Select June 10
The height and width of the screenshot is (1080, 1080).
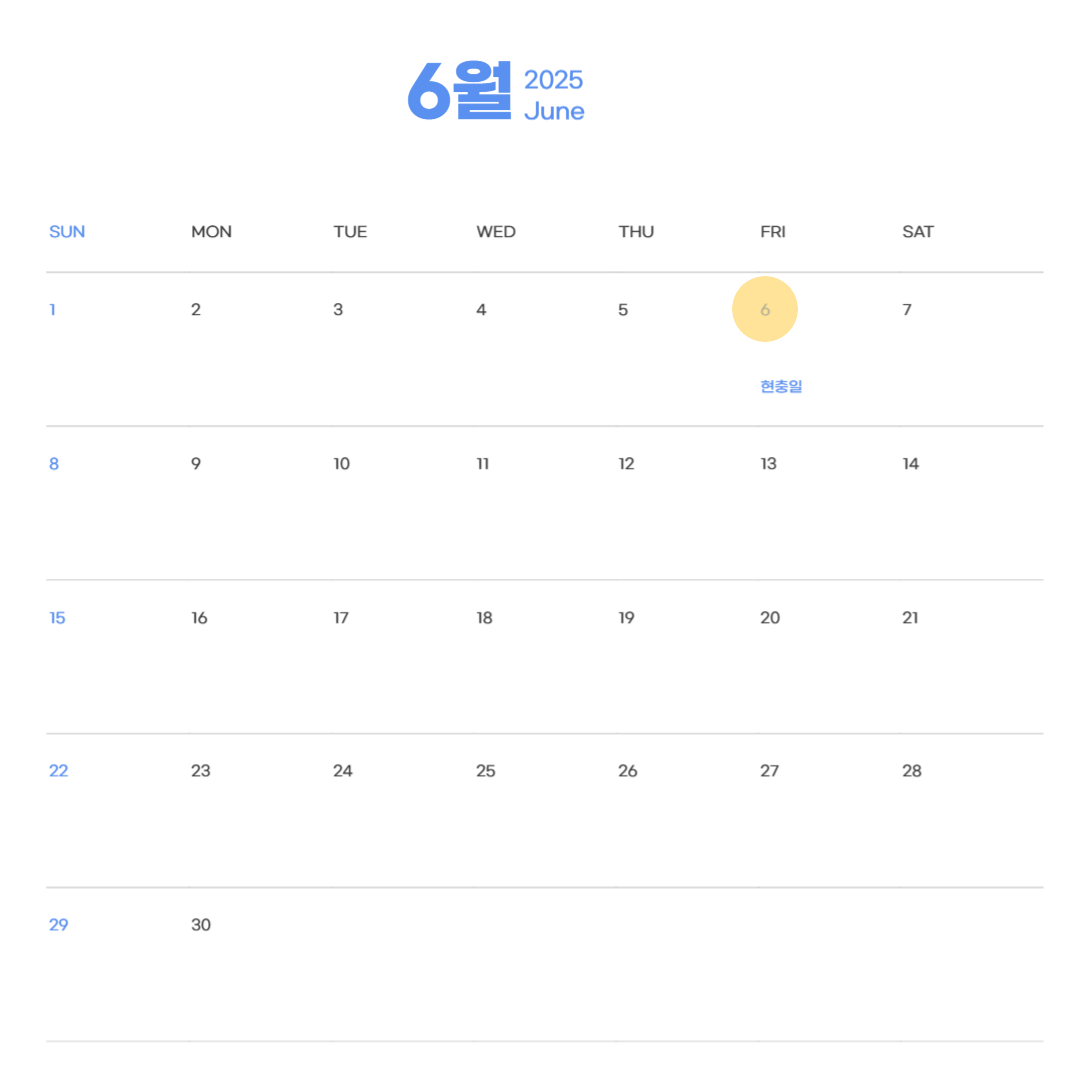click(342, 464)
